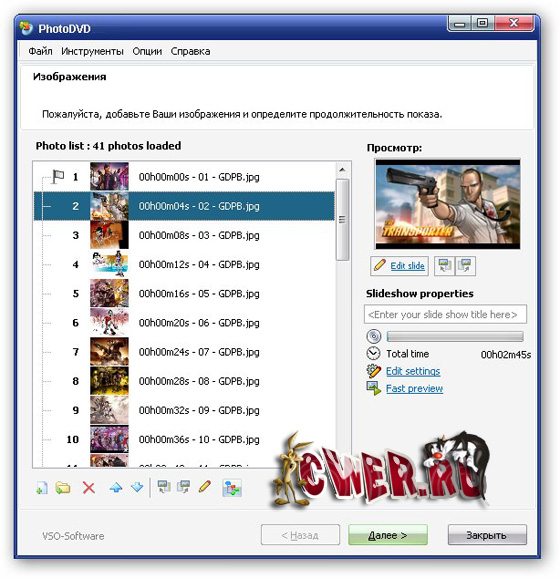560x578 pixels.
Task: Open the Edit settings link
Action: [x=413, y=371]
